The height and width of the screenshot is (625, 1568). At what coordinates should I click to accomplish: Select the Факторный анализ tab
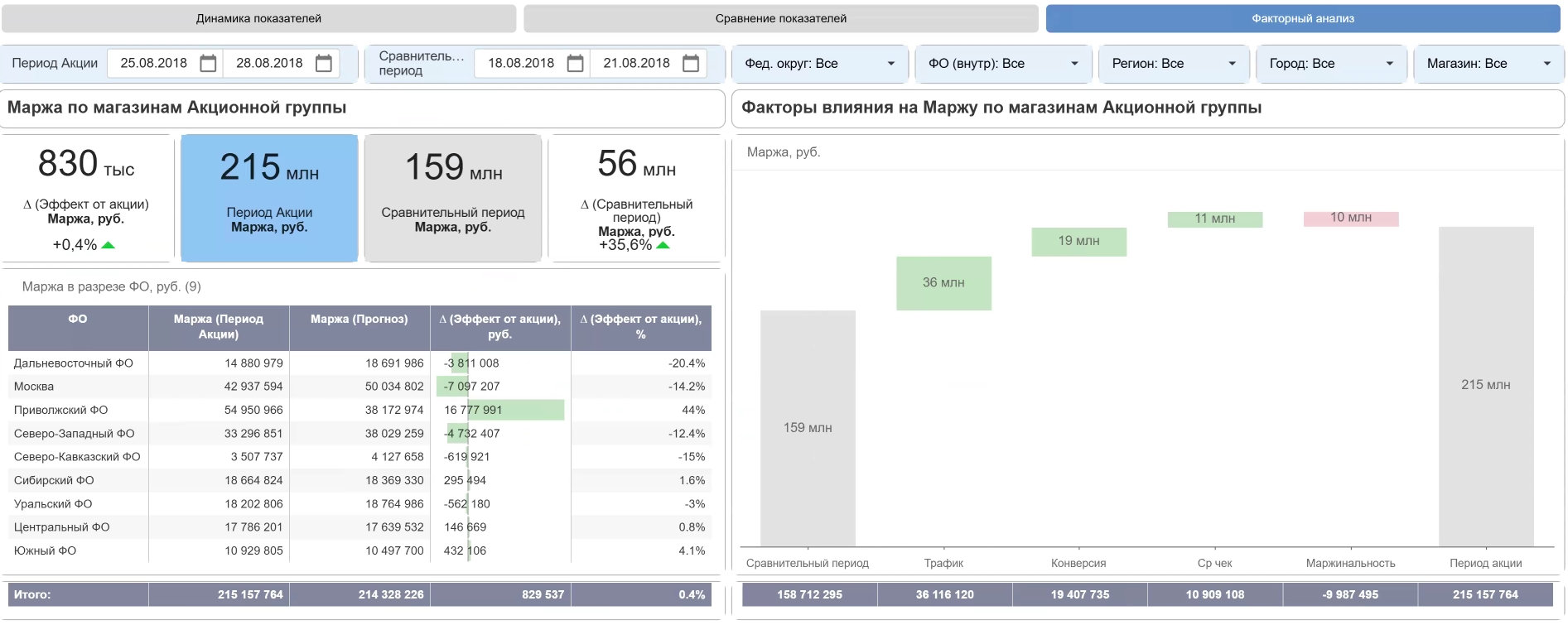pos(1302,18)
